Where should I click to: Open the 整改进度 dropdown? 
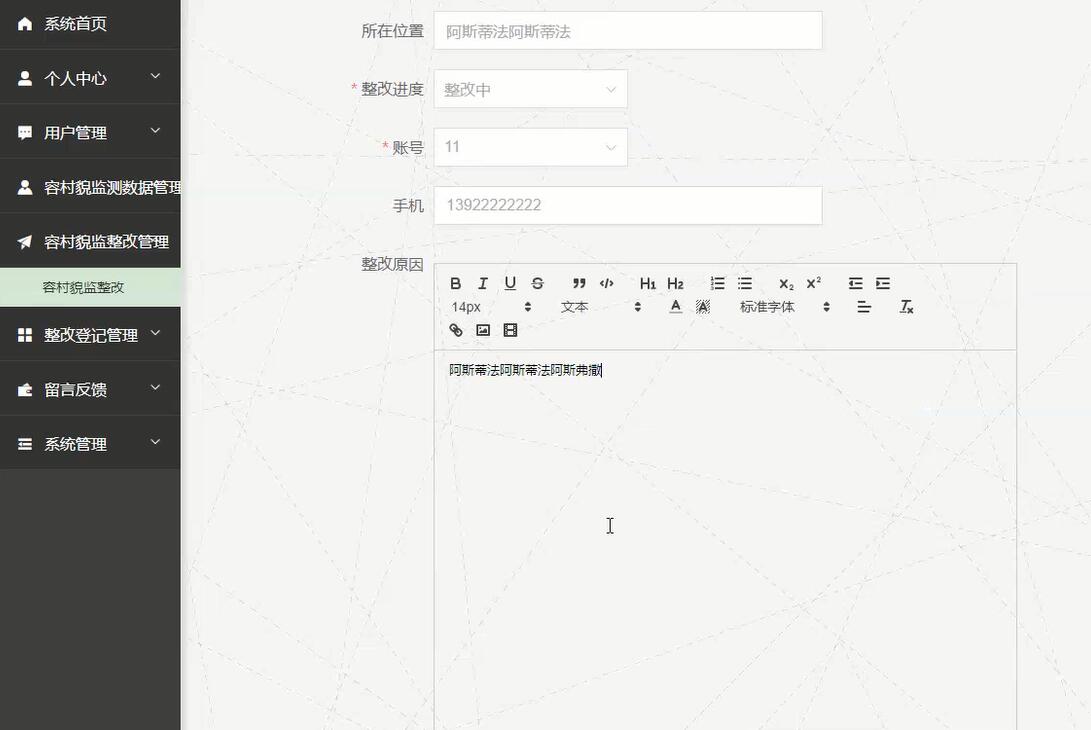[530, 88]
